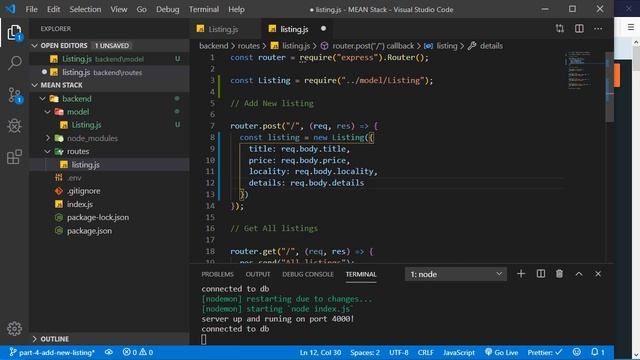Open the Manage gear icon
The height and width of the screenshot is (360, 640).
[x=14, y=328]
